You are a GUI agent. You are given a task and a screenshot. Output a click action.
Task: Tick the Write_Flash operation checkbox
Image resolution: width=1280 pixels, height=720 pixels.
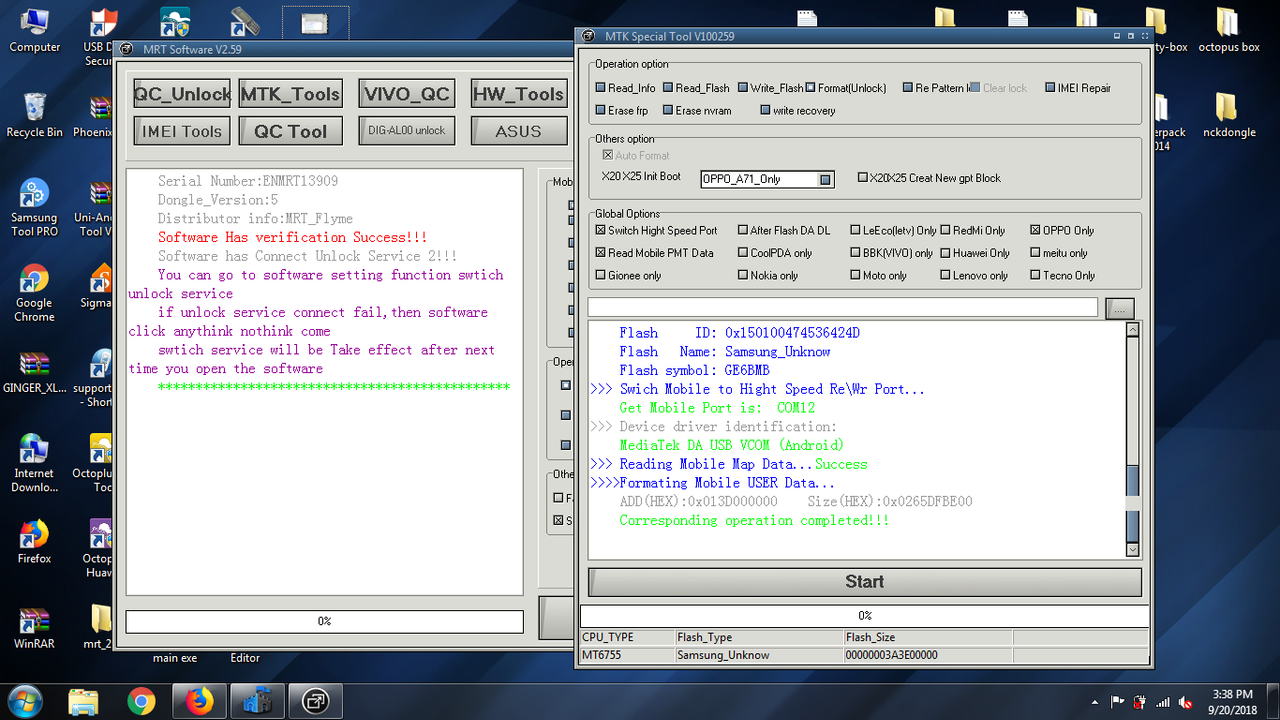[x=742, y=88]
